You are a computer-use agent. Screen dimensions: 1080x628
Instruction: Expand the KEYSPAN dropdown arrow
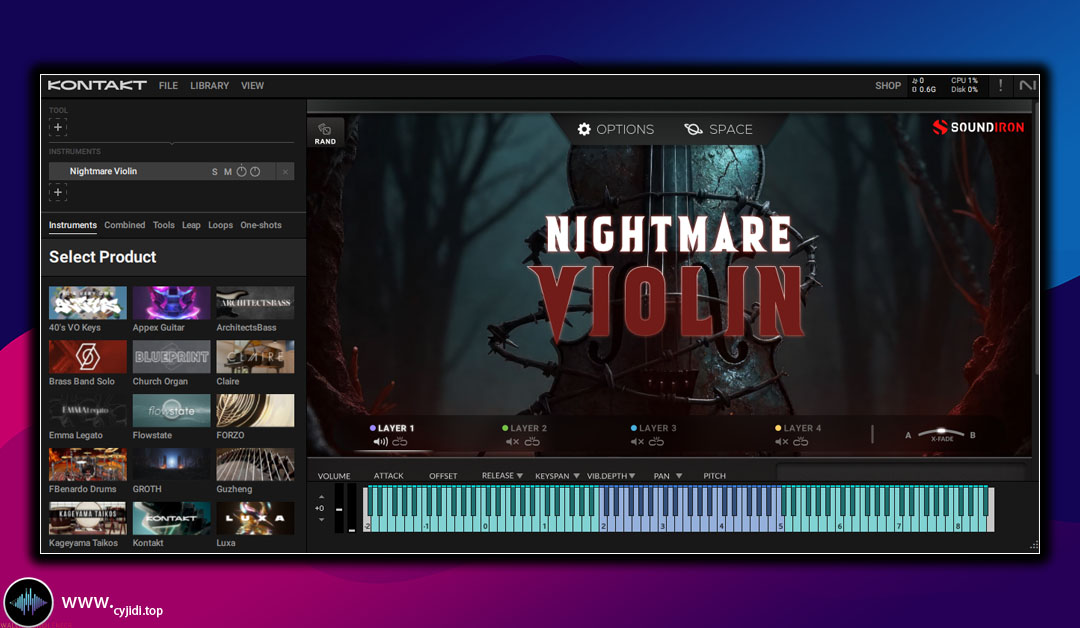[576, 476]
